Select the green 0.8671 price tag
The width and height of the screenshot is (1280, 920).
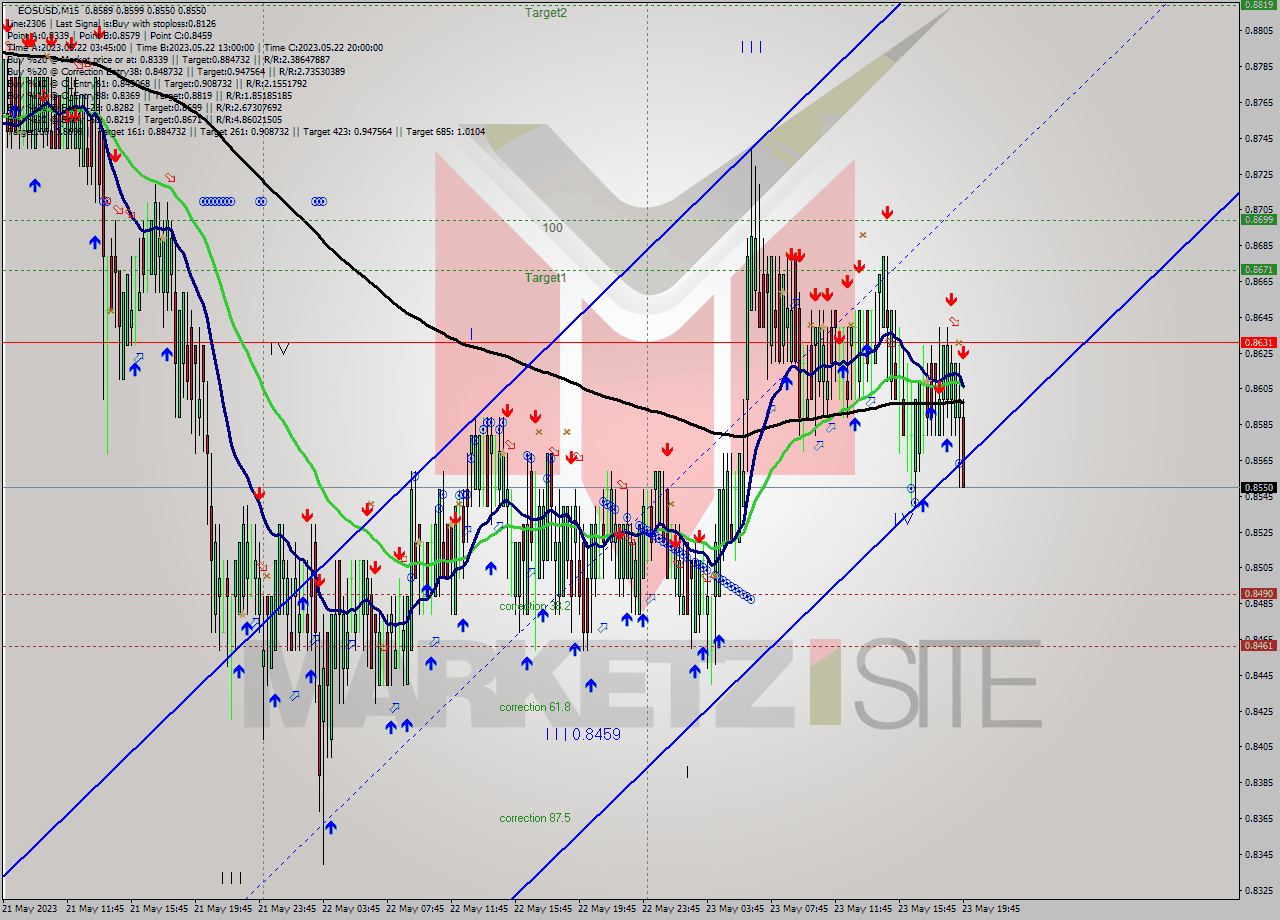pos(1258,269)
